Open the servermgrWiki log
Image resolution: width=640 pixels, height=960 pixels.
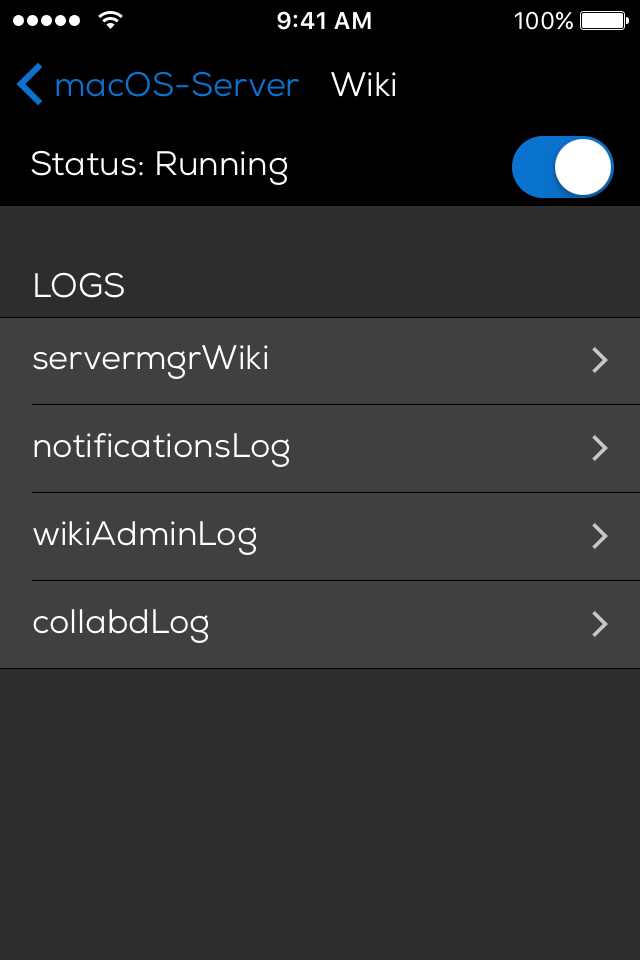pos(151,359)
